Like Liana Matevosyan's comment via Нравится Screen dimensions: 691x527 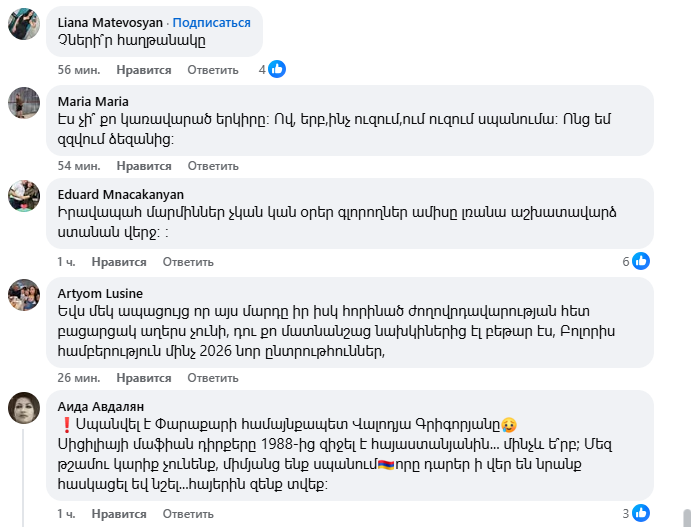tap(144, 70)
